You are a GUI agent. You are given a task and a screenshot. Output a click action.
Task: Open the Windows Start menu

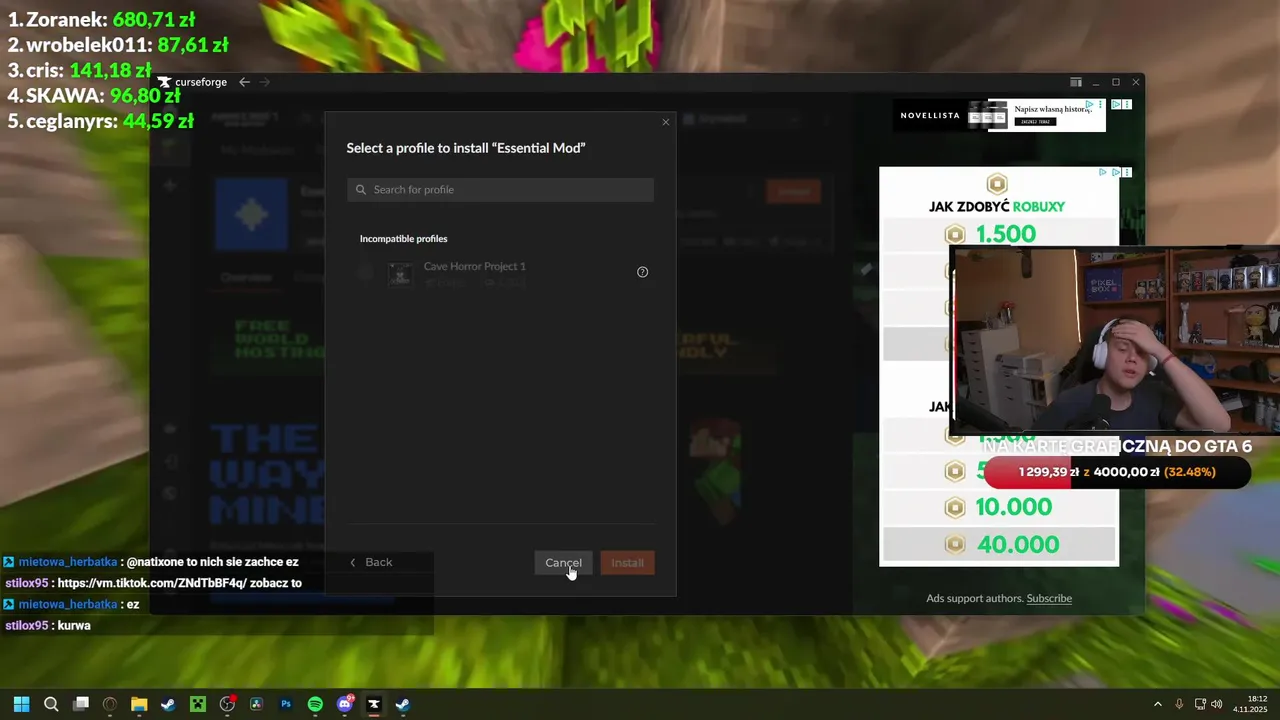21,704
